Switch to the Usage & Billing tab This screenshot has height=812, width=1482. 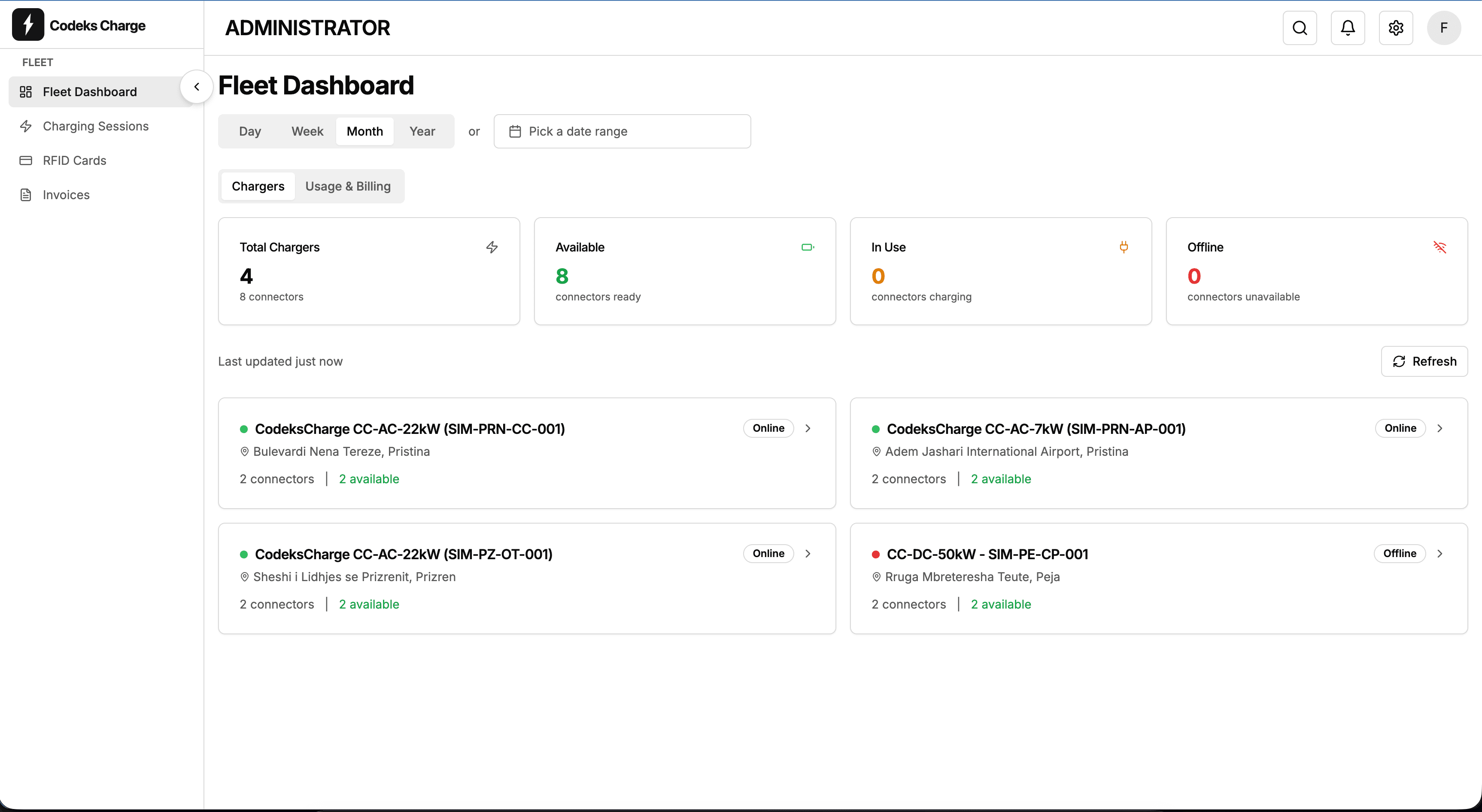(347, 186)
